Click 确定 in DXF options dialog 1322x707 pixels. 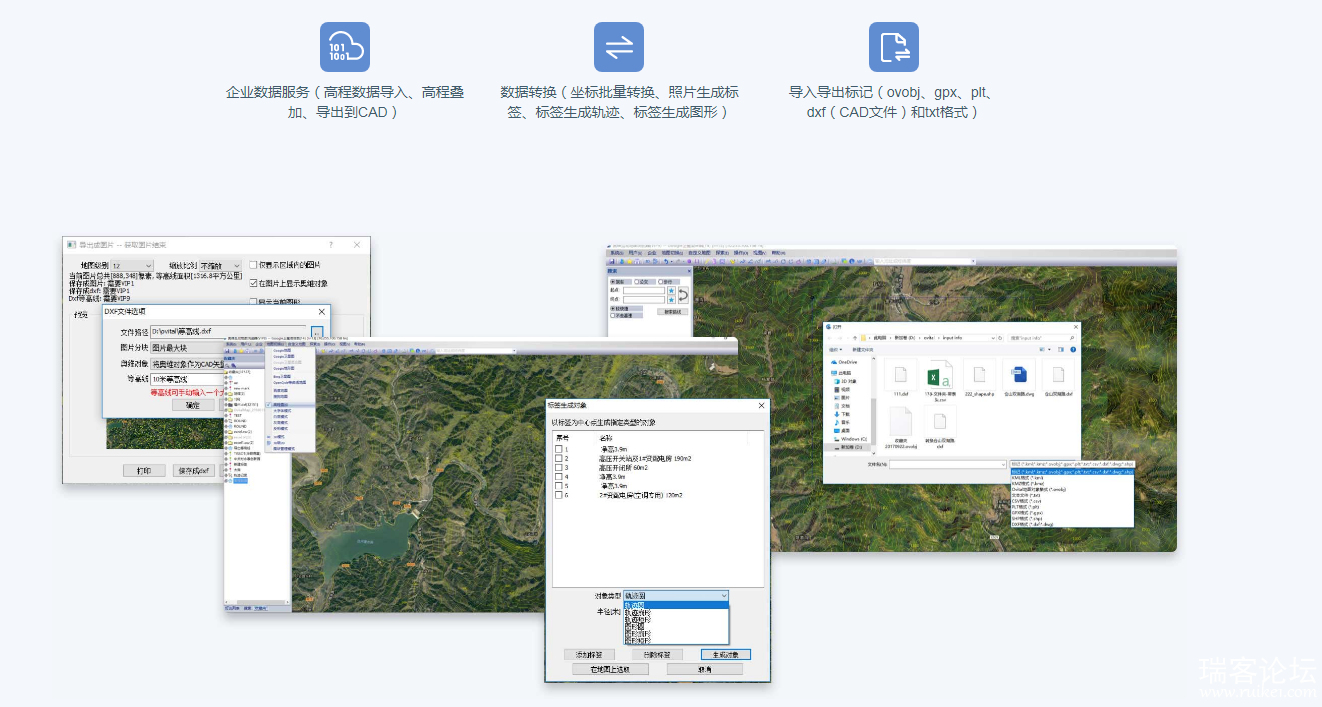point(193,406)
